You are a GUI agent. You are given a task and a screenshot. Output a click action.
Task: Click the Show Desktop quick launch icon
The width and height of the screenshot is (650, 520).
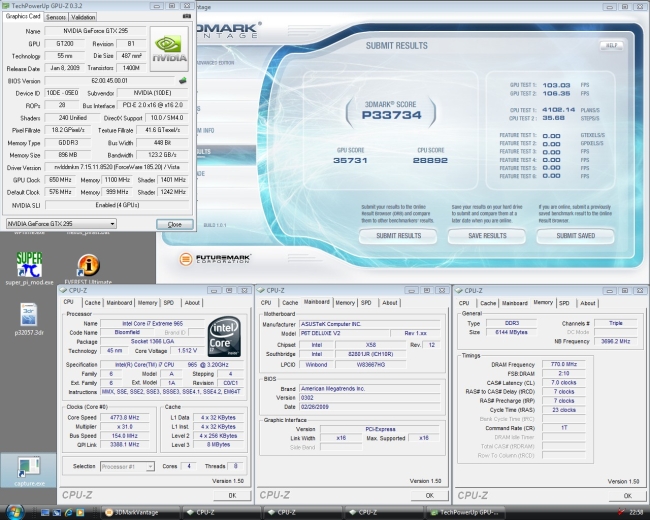click(x=46, y=513)
